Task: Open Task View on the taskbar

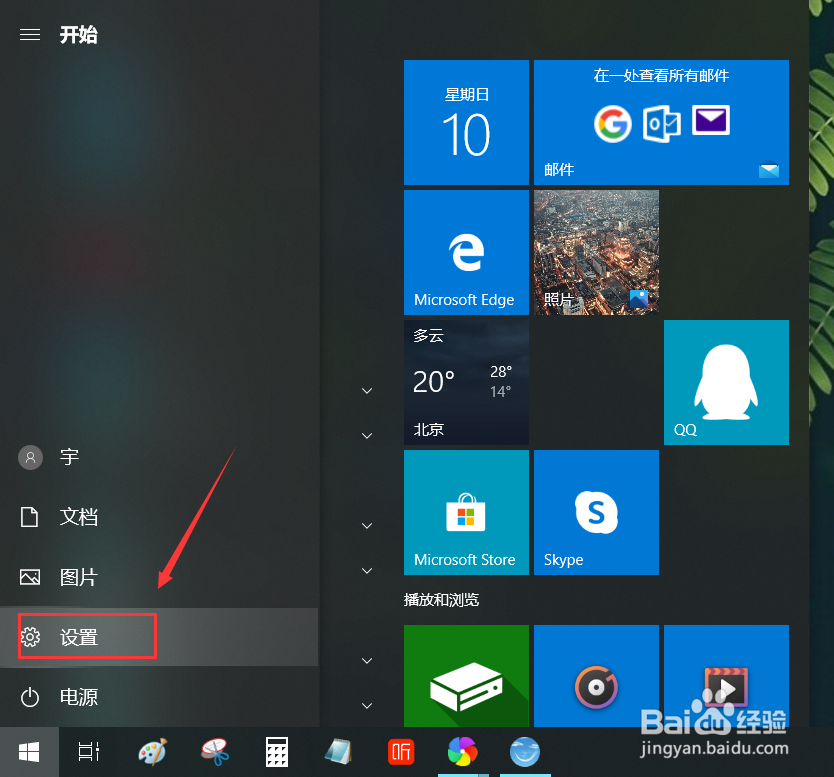Action: (89, 752)
